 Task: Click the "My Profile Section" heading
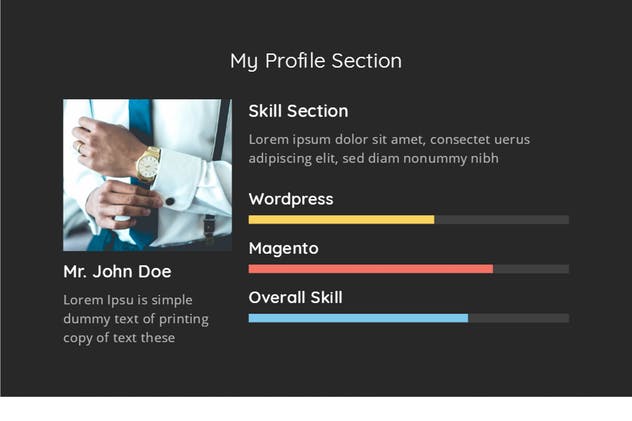pos(316,61)
